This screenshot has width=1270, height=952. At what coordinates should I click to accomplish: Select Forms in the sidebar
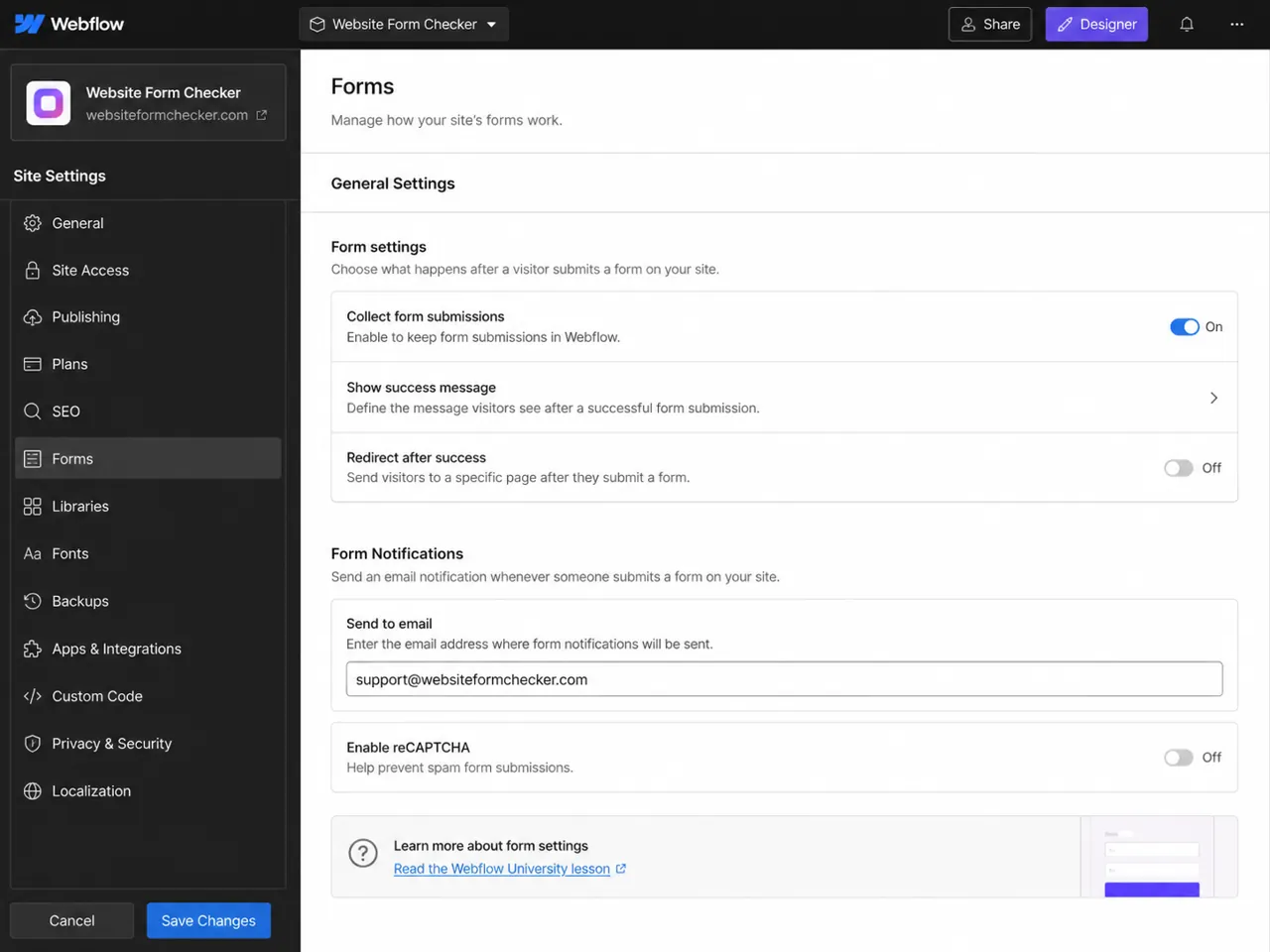click(148, 459)
